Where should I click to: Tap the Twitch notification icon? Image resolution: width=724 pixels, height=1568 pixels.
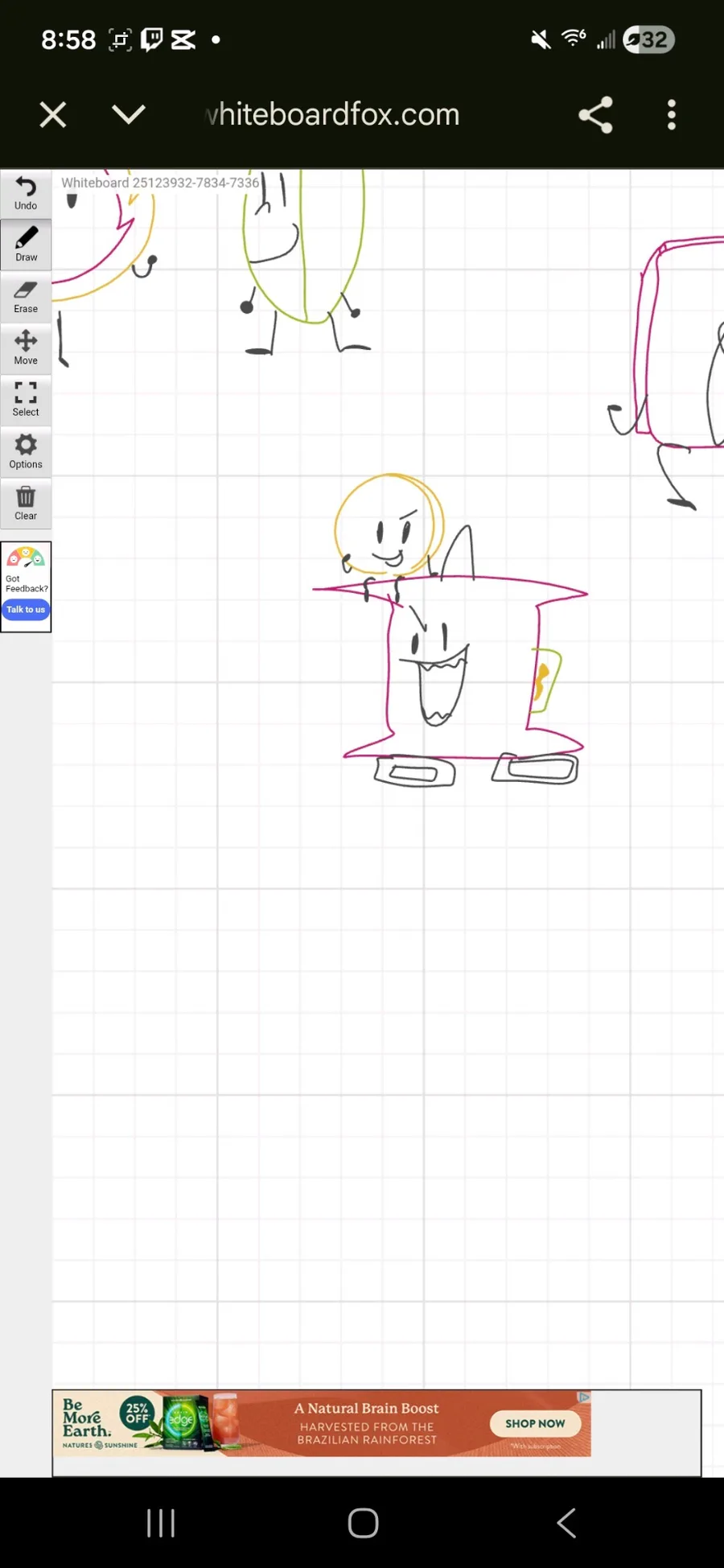(x=151, y=39)
